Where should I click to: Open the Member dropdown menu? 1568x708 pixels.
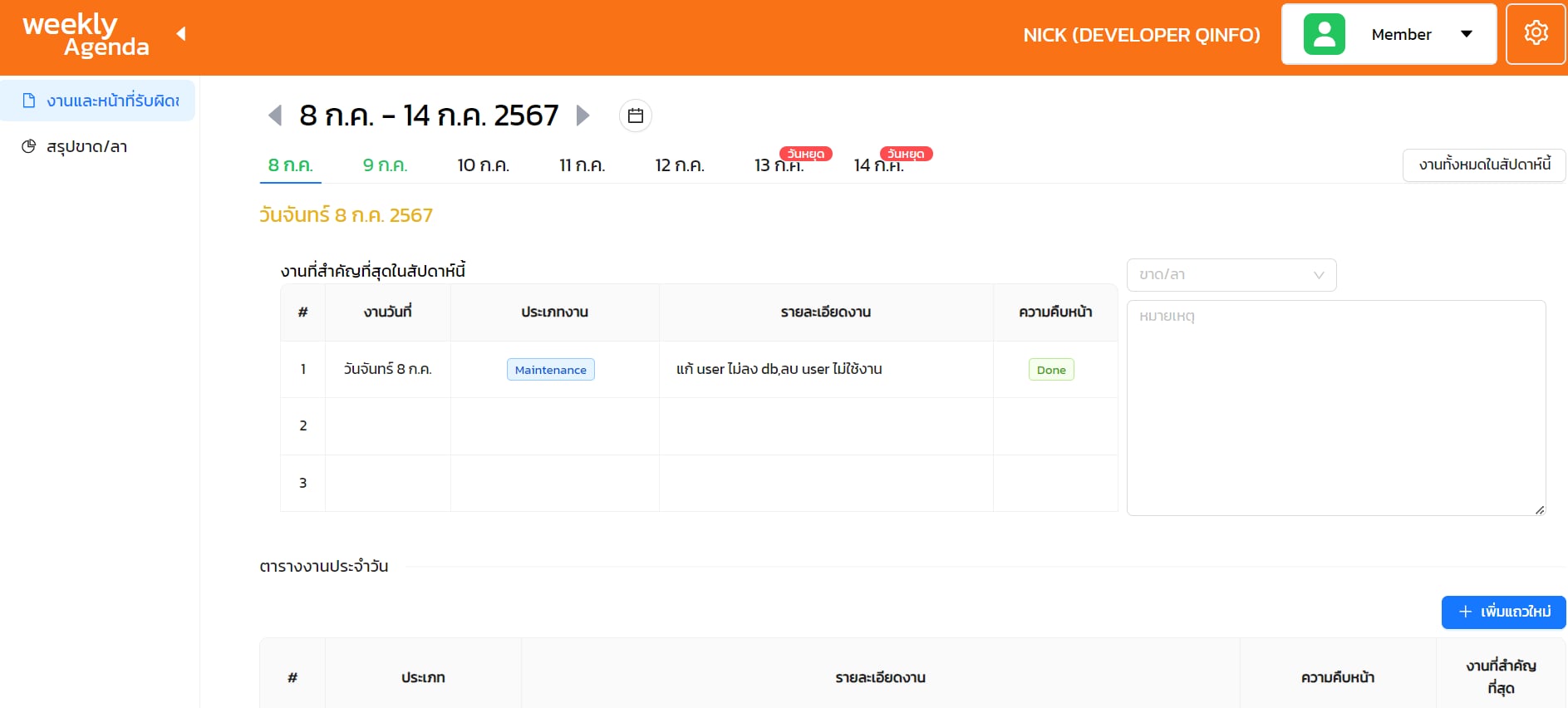point(1466,34)
